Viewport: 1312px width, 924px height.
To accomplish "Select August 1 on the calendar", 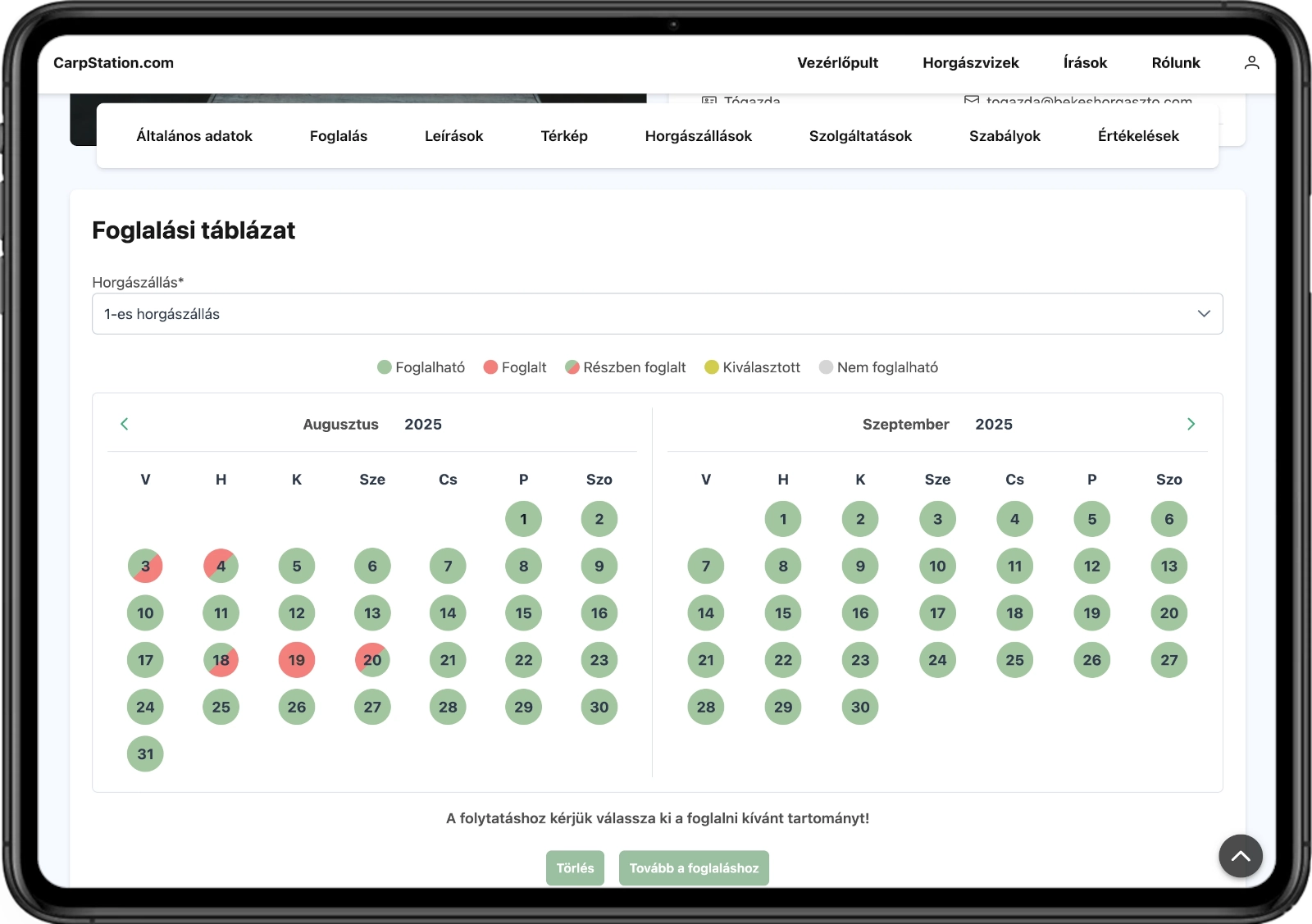I will tap(523, 518).
